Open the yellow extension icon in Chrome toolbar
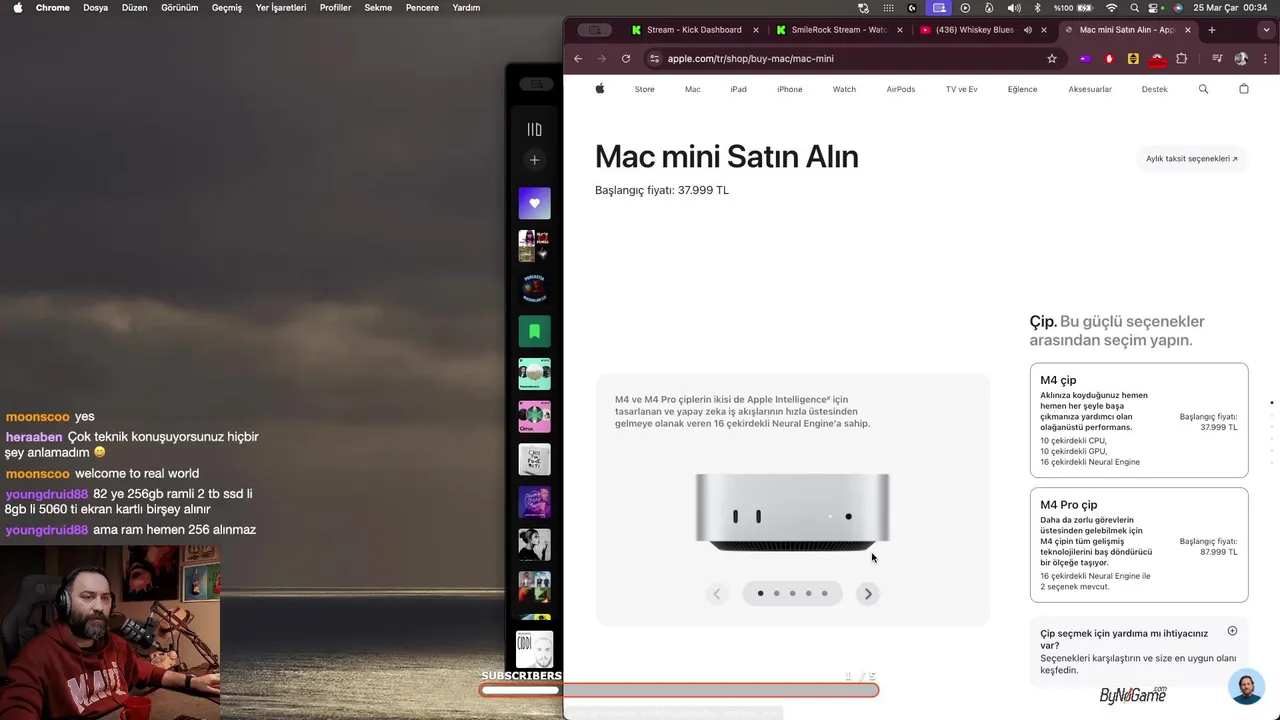The image size is (1280, 720). (1133, 59)
